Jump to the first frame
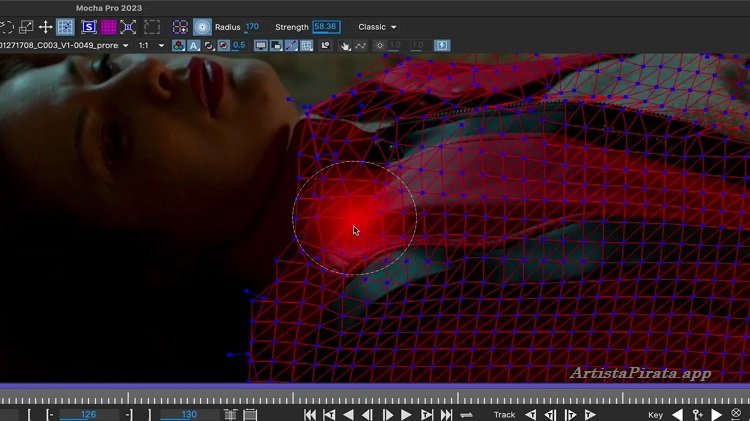The image size is (750, 421). coord(310,415)
